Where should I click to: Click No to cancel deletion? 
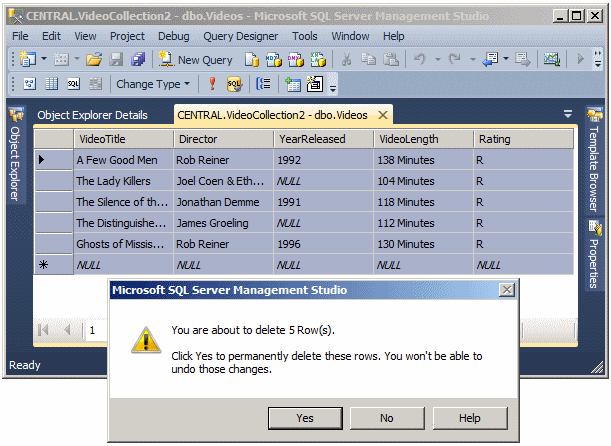387,418
